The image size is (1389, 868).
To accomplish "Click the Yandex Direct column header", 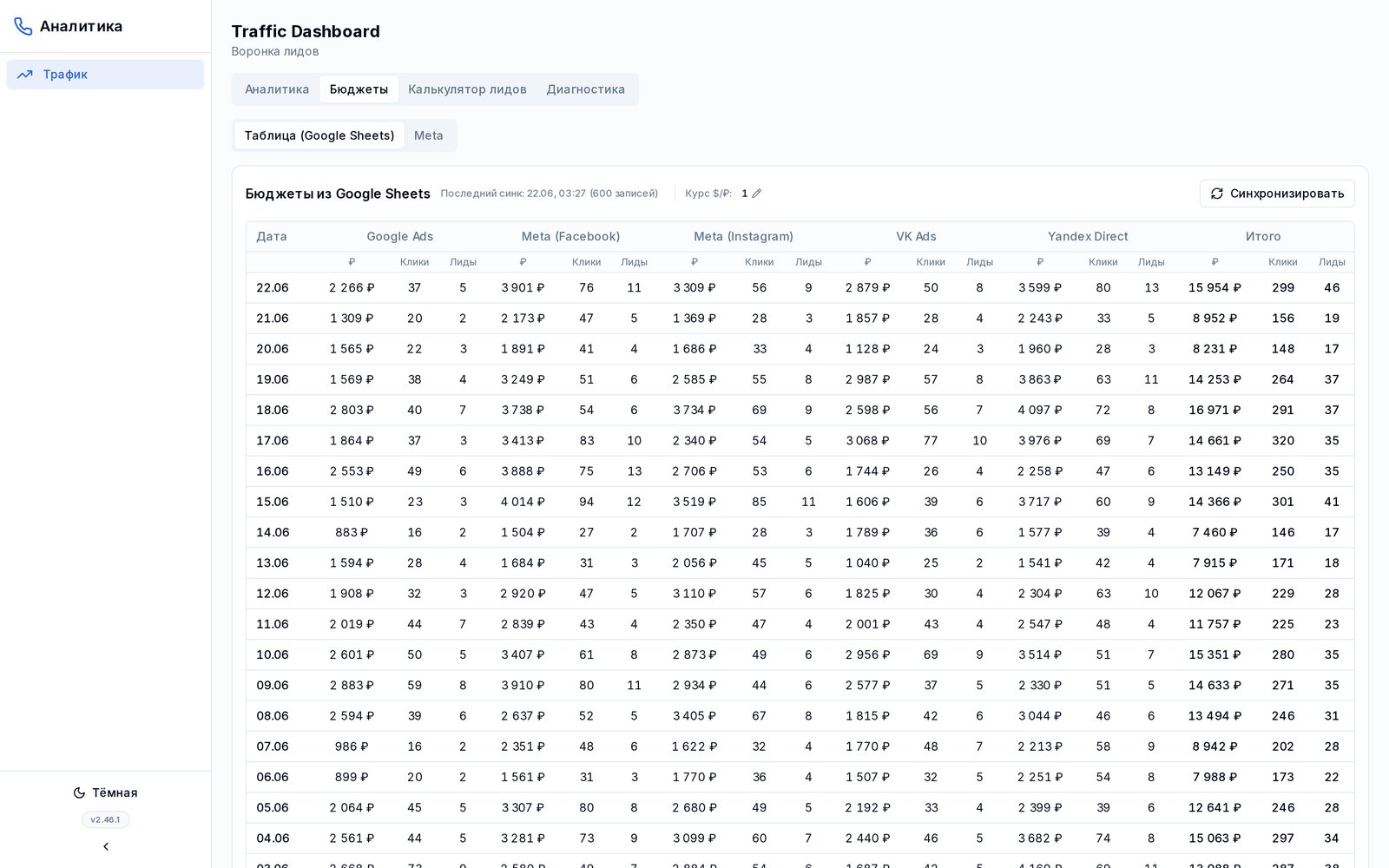I will (1088, 236).
